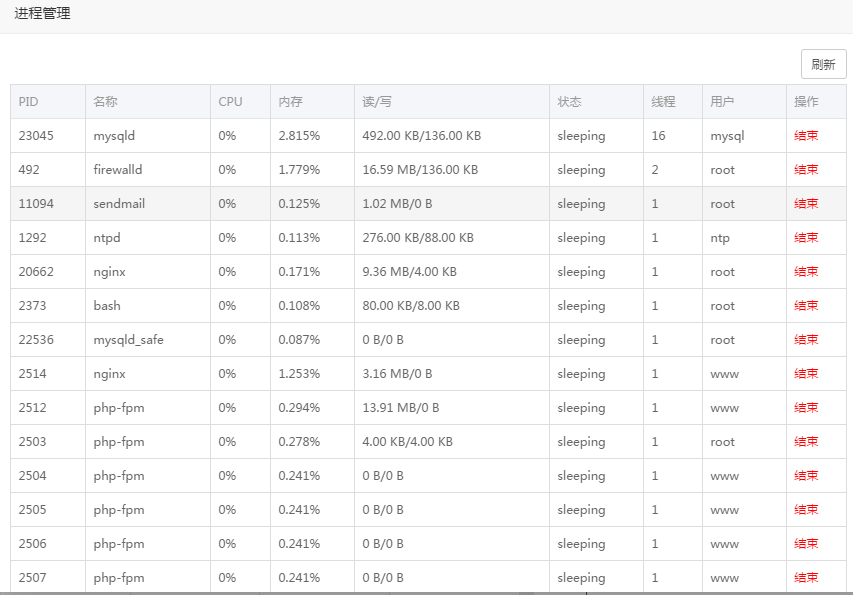Click the 用户 column header
853x595 pixels.
pyautogui.click(x=722, y=102)
